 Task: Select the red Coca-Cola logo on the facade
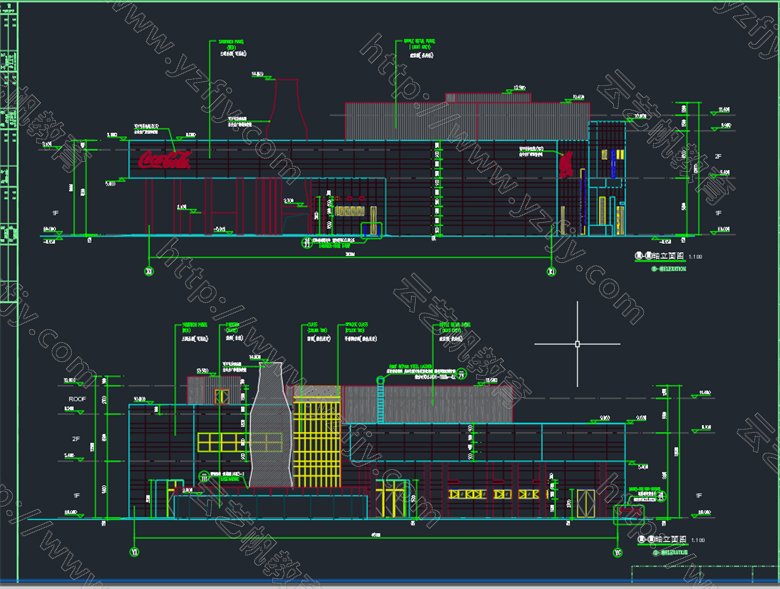(x=165, y=160)
